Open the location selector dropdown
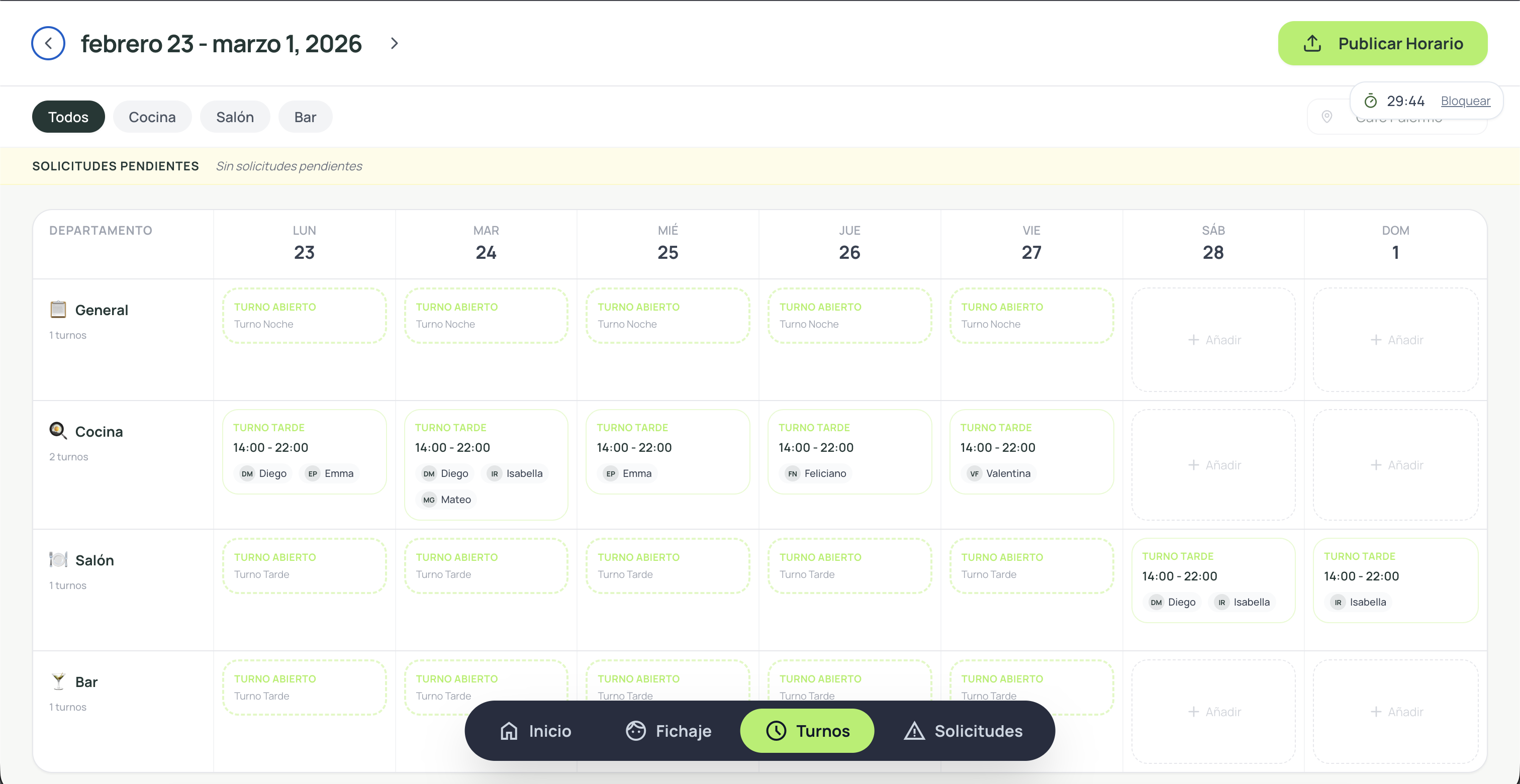The image size is (1520, 784). pyautogui.click(x=1397, y=117)
